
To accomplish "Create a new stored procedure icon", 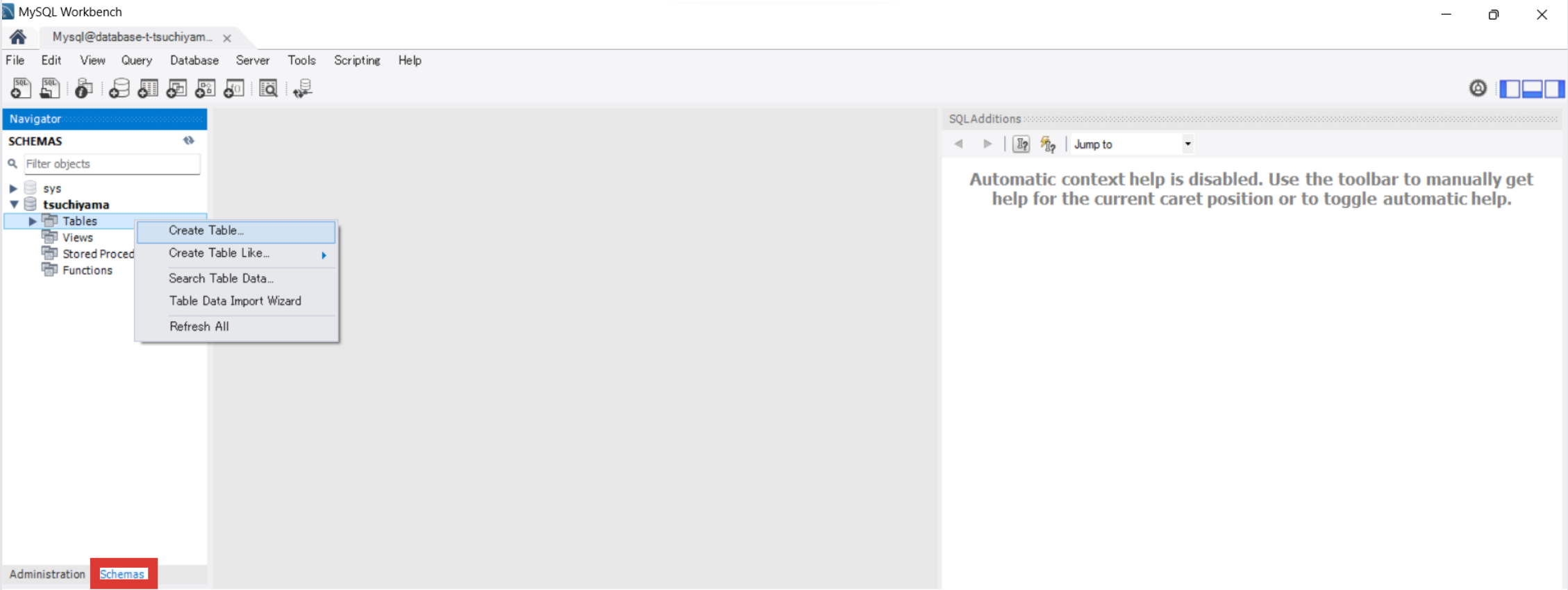I will pyautogui.click(x=206, y=88).
